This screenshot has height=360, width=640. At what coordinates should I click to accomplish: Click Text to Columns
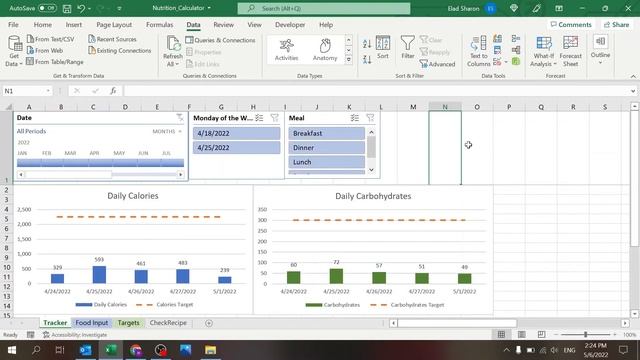tap(478, 51)
